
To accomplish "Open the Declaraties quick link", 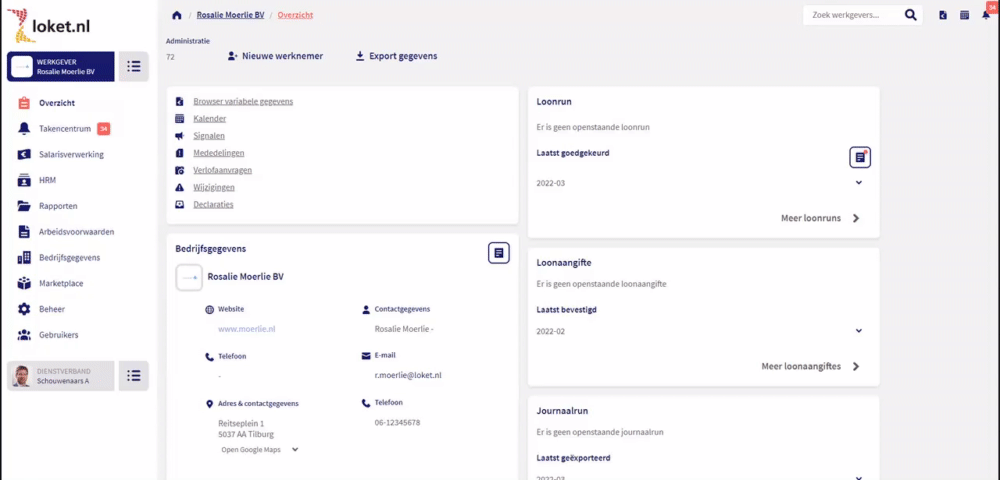I will [213, 205].
